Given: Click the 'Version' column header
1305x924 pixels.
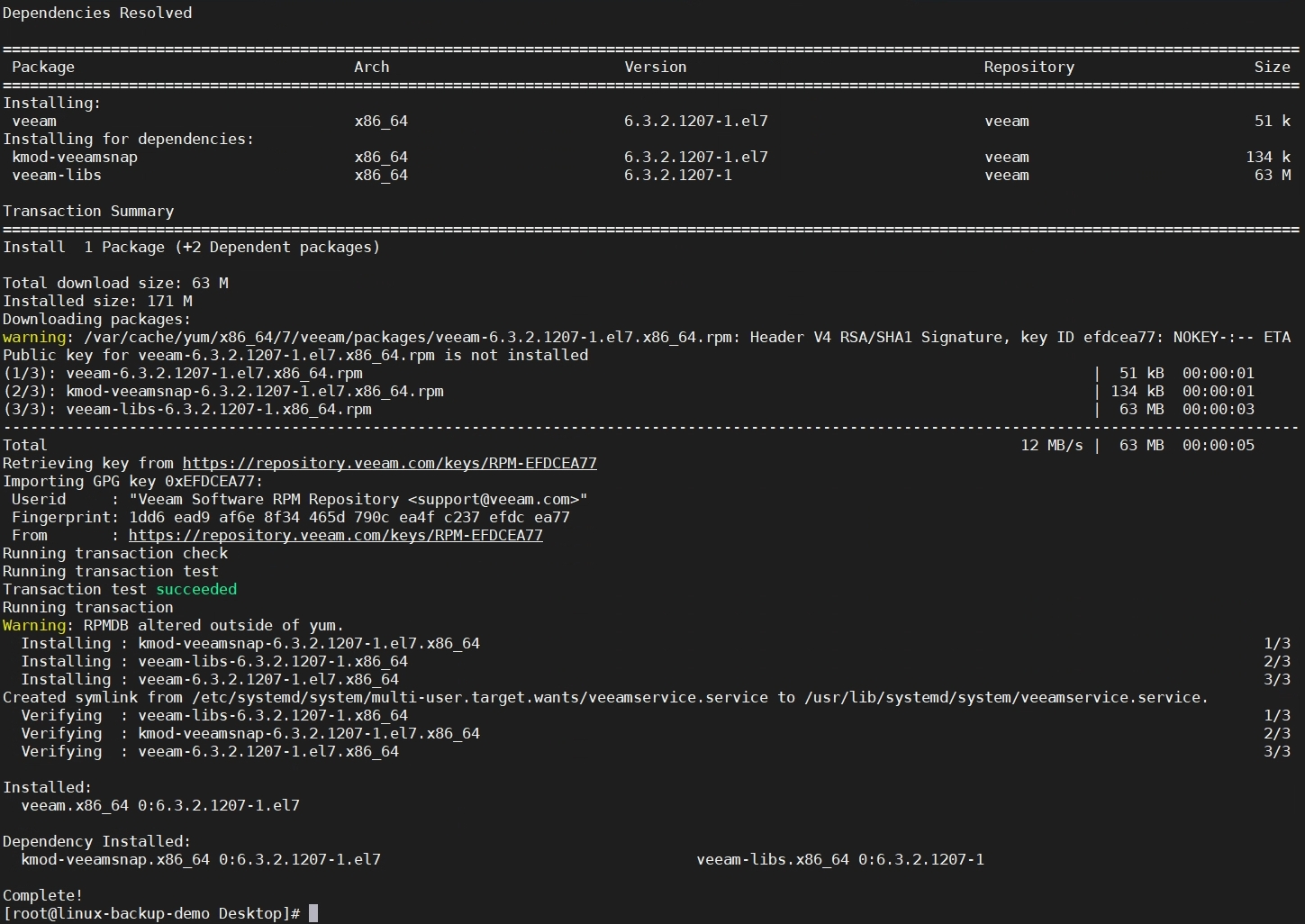Looking at the screenshot, I should (656, 67).
